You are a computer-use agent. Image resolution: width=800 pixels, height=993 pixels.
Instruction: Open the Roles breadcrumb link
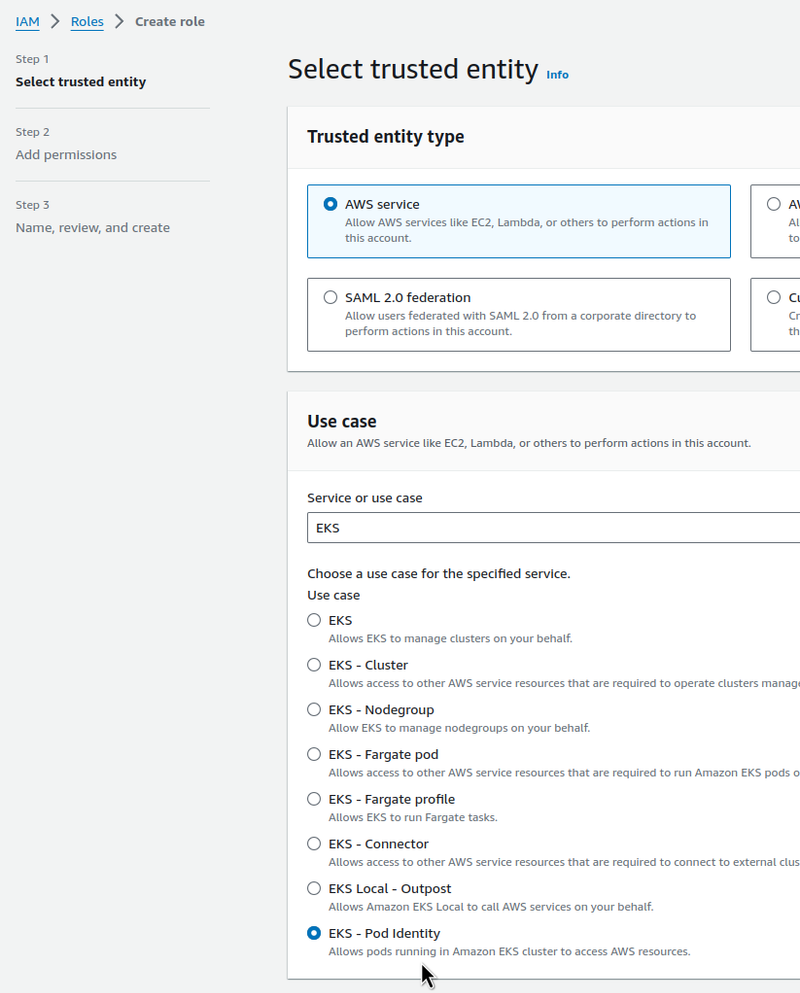[87, 22]
